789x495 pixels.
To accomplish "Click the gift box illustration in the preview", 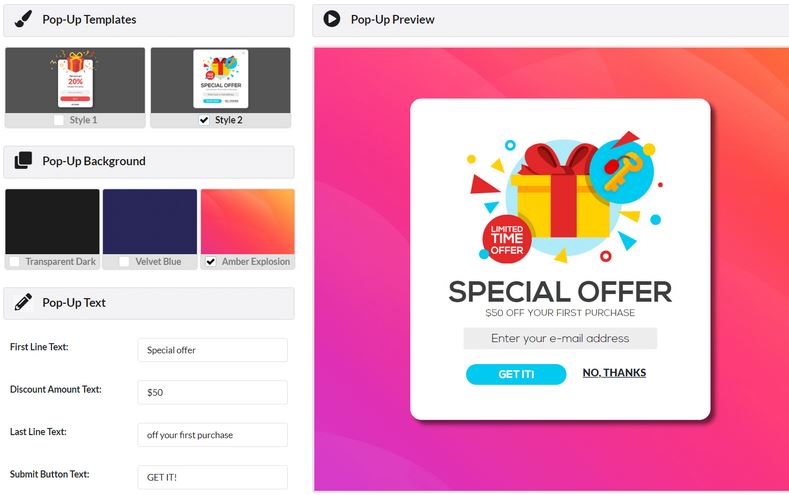I will (x=560, y=198).
